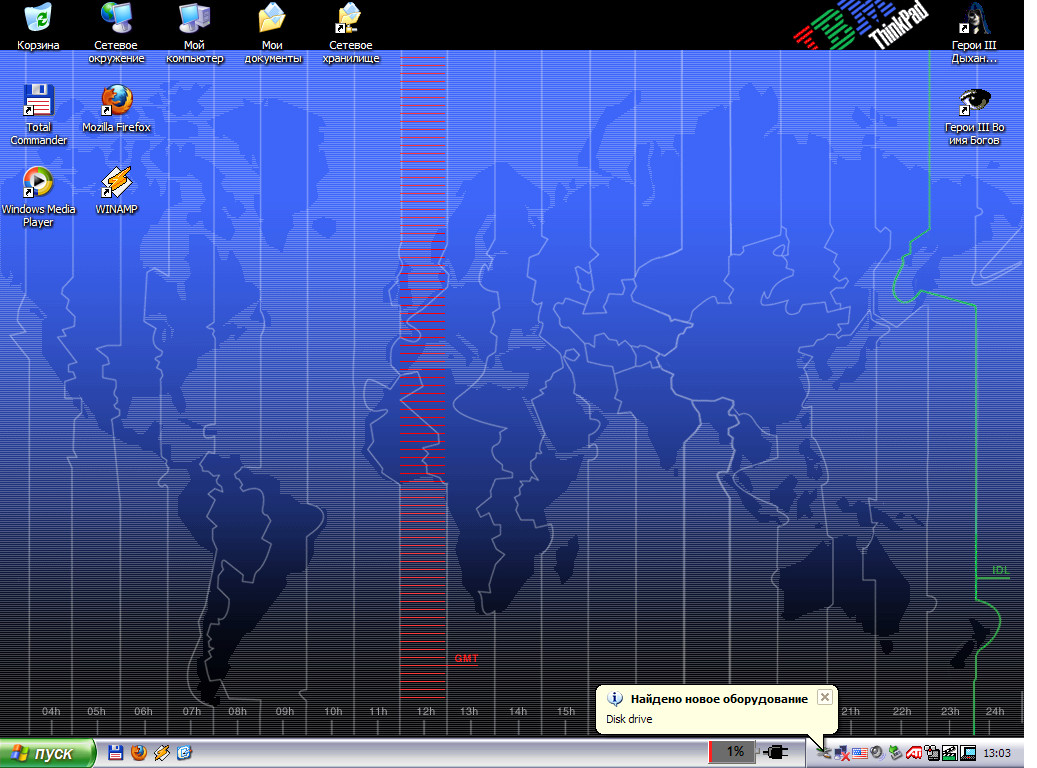Open Windows Media Player desktop shortcut

[38, 183]
